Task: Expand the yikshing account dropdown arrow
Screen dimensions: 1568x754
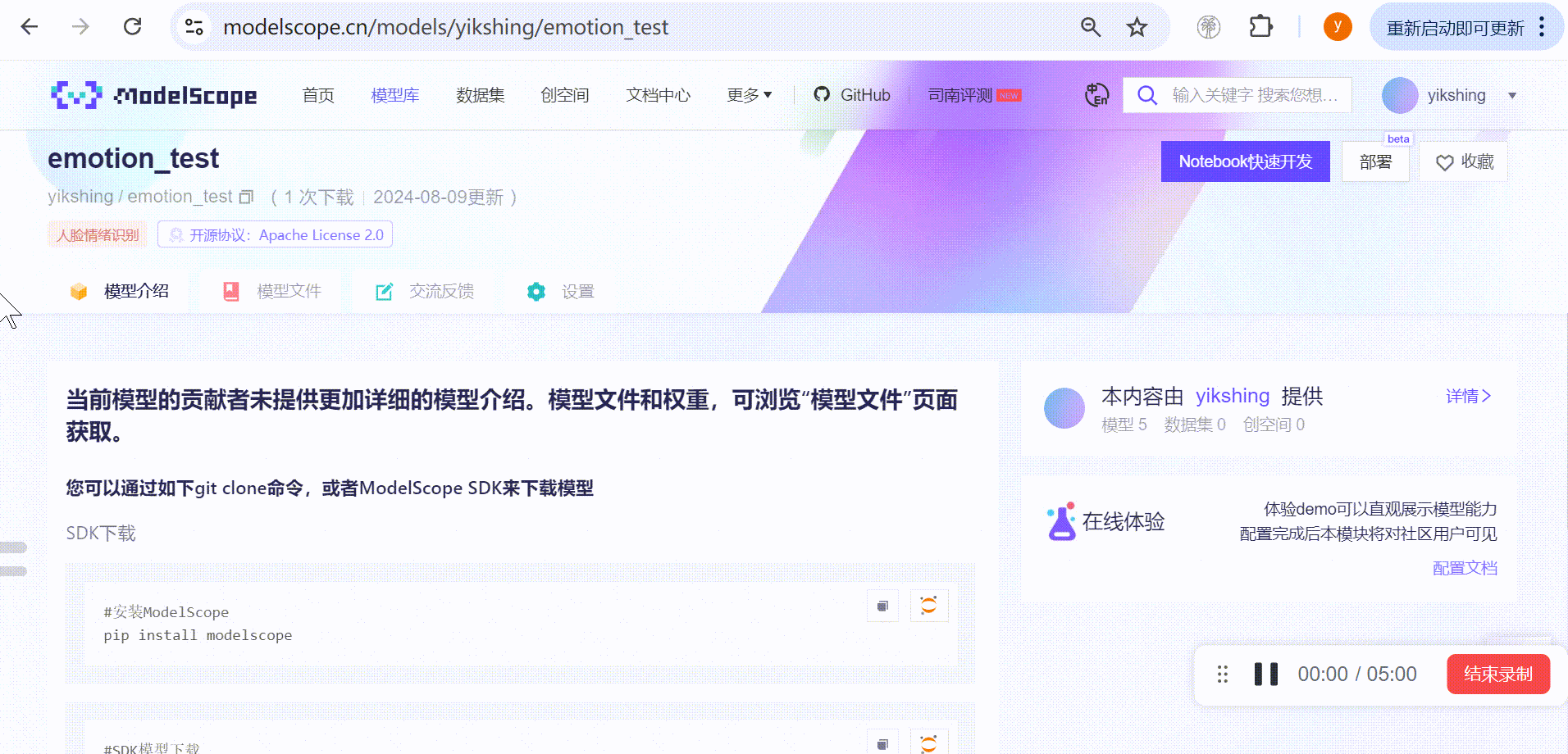Action: [1512, 96]
